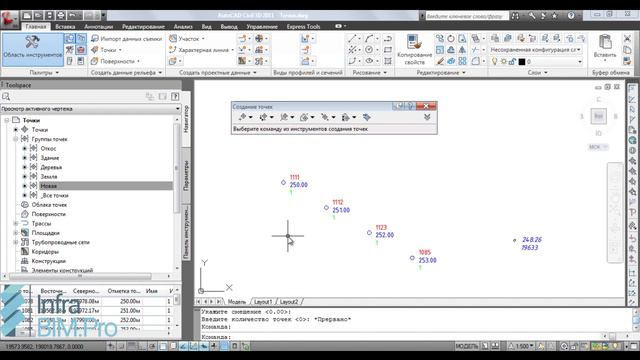Screen dimensions: 640x360
Task: Toggle layer lock padlock icon
Action: pyautogui.click(x=512, y=62)
